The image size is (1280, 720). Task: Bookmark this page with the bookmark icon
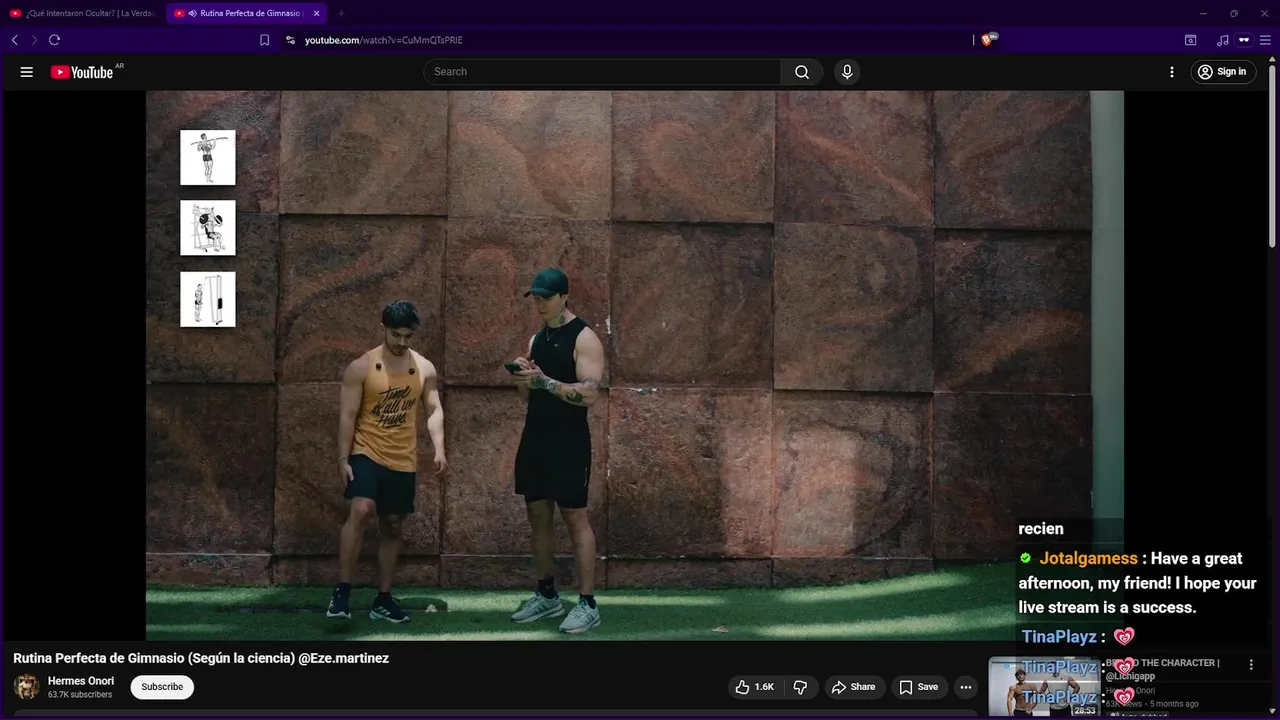coord(265,40)
